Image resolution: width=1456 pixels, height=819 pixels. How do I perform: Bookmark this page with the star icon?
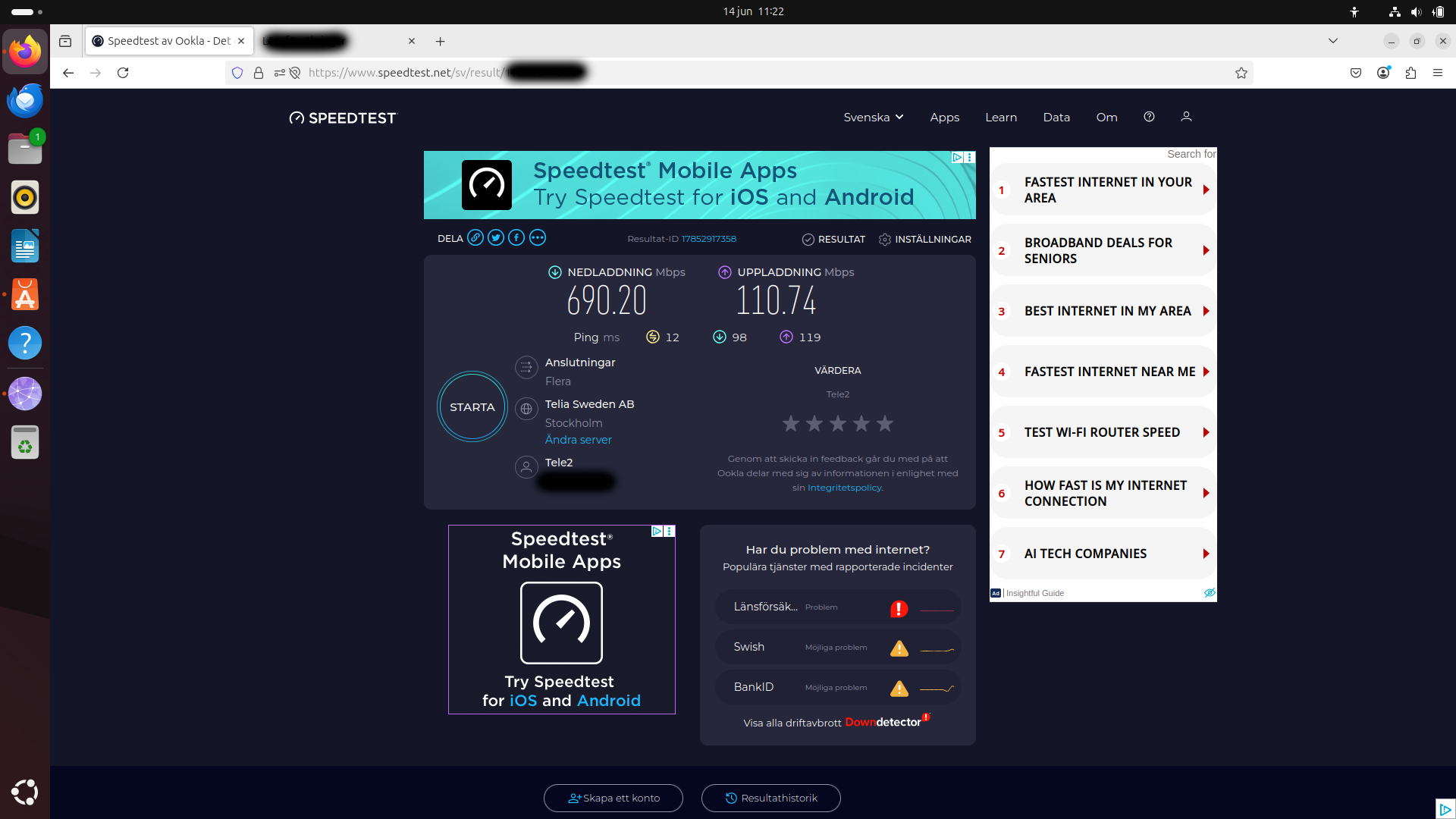pyautogui.click(x=1241, y=73)
